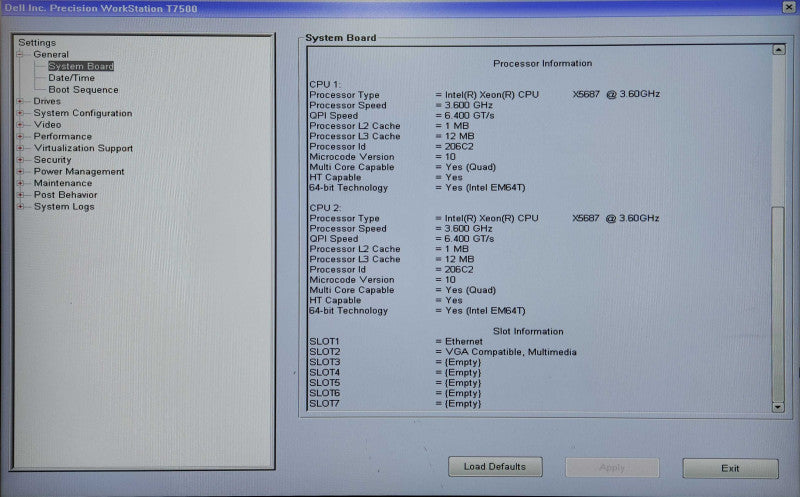Image resolution: width=800 pixels, height=497 pixels.
Task: Click the scrollbar up arrow
Action: coord(779,49)
